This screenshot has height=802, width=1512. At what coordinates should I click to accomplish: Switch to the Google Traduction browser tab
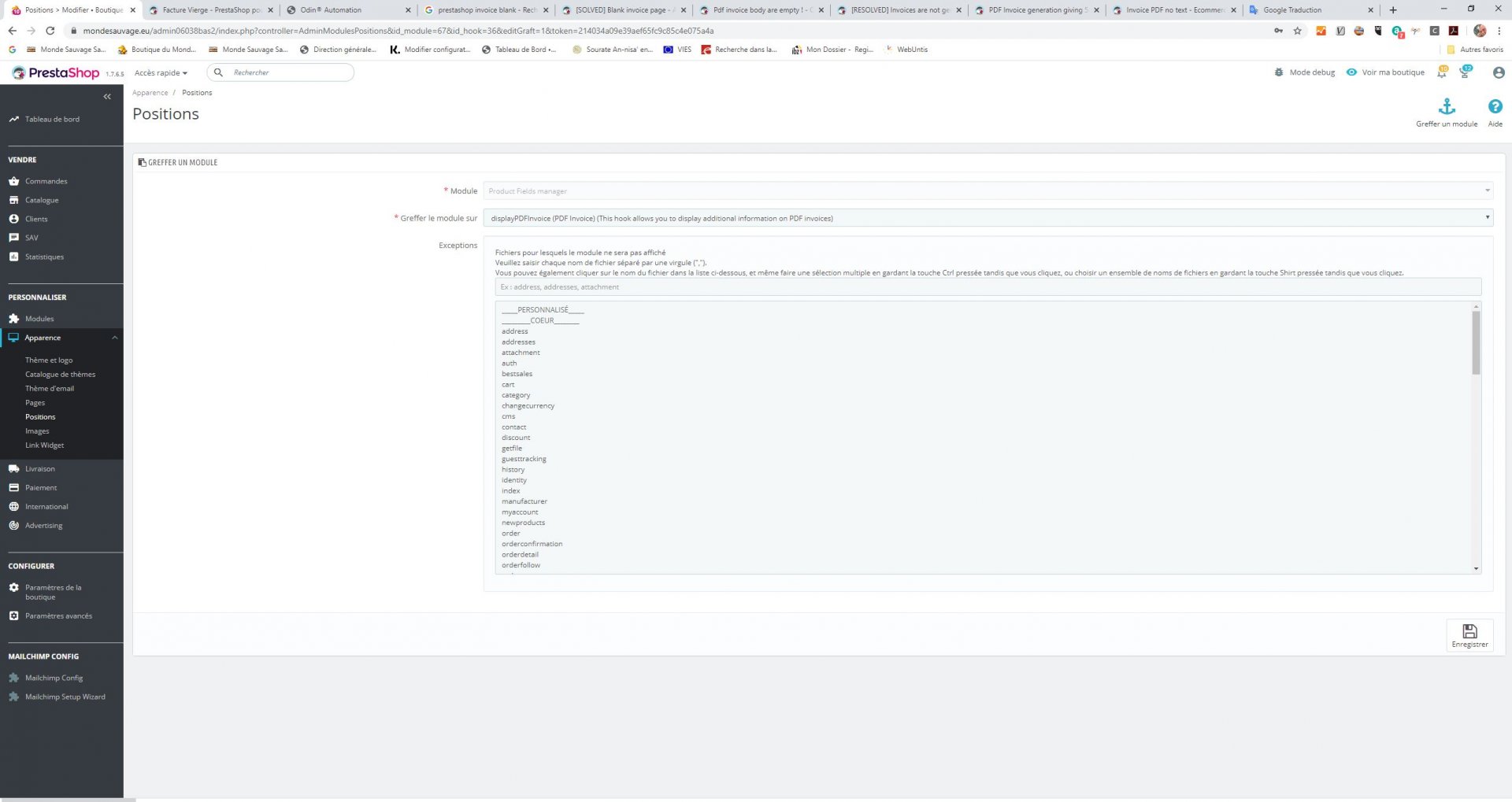tap(1310, 10)
